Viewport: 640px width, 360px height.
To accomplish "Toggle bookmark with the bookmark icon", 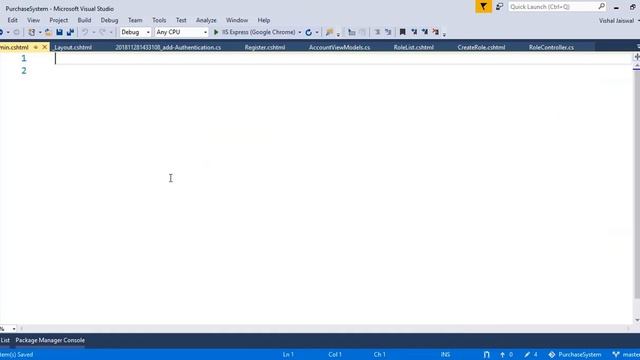I will [402, 32].
